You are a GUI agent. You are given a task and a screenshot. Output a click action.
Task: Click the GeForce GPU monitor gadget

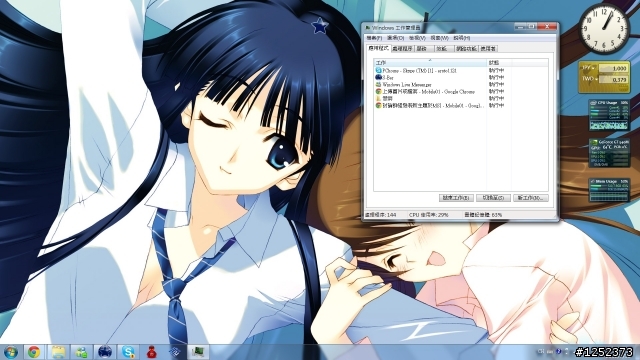pyautogui.click(x=609, y=153)
